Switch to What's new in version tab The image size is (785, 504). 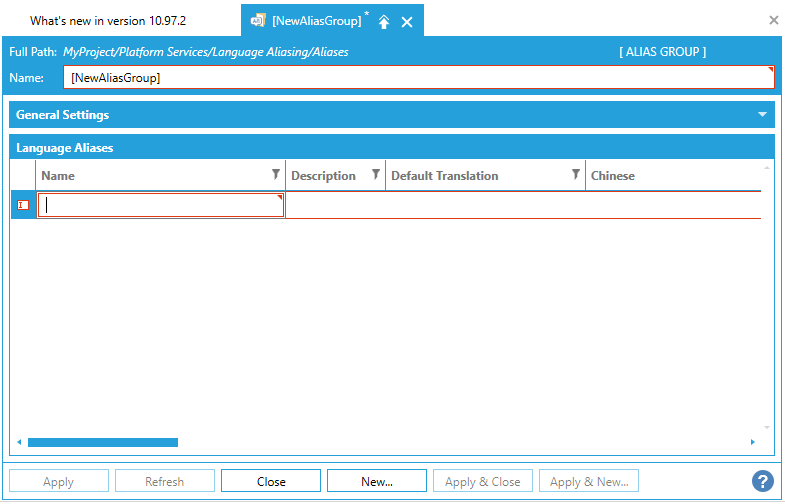pos(108,21)
